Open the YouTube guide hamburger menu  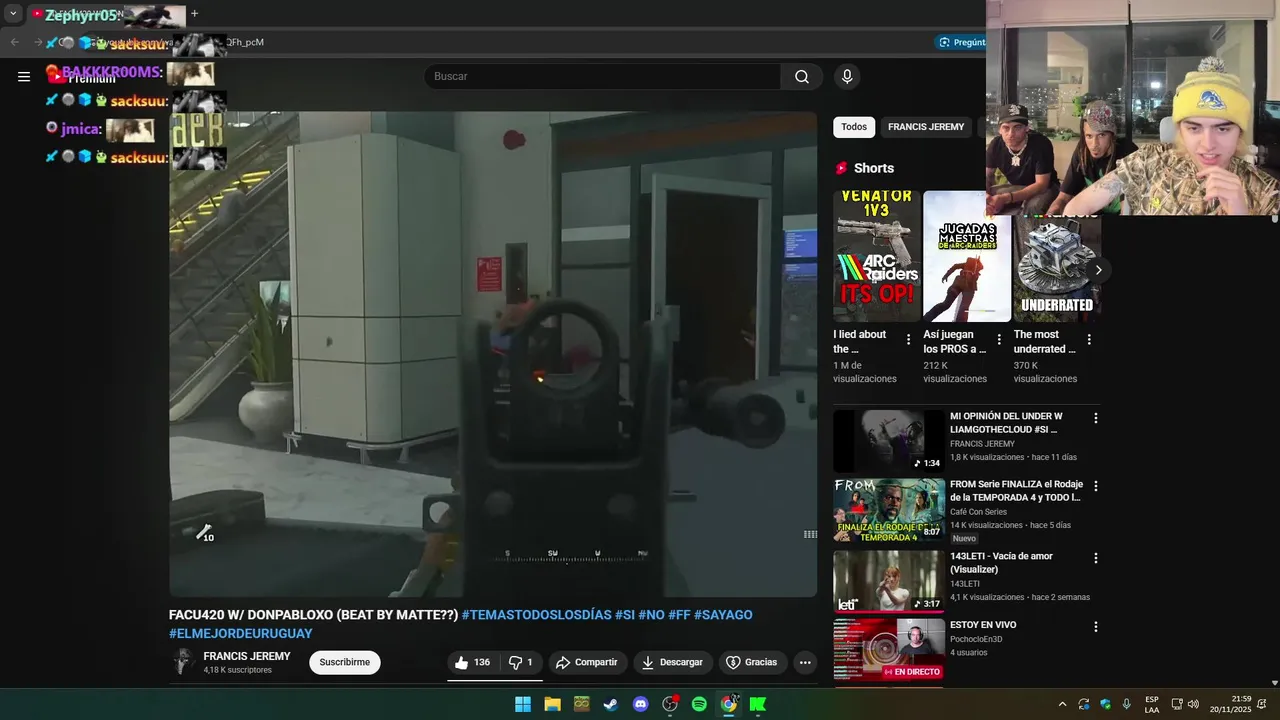24,76
